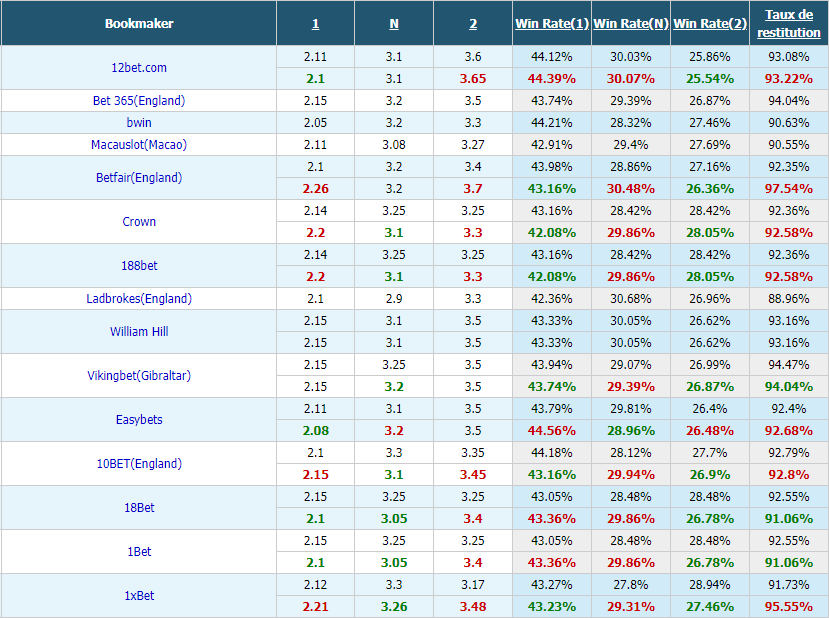Select the 42.36% win rate cell

pos(552,299)
